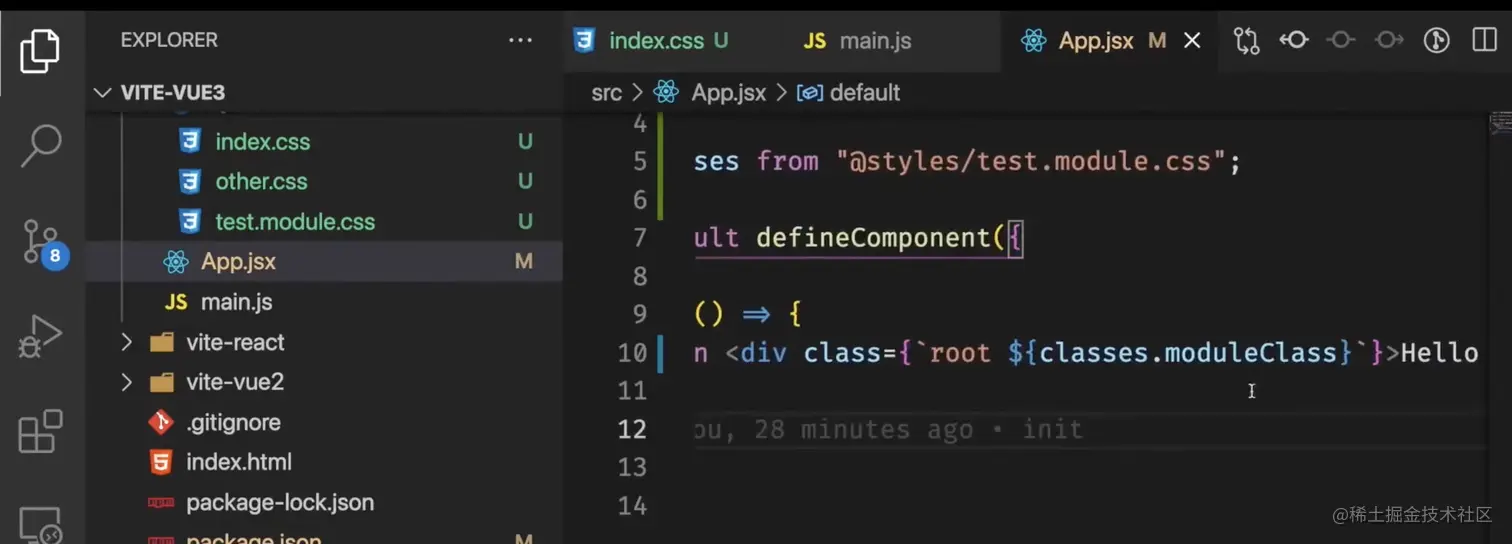Click defineComponent on line 7
Viewport: 1512px width, 544px height.
tap(873, 238)
